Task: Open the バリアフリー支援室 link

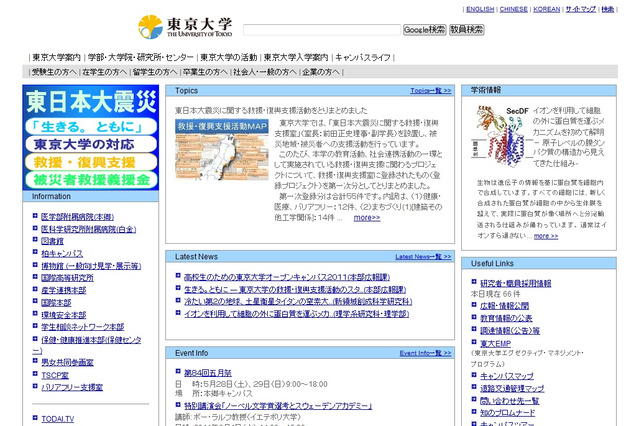Action: click(72, 387)
